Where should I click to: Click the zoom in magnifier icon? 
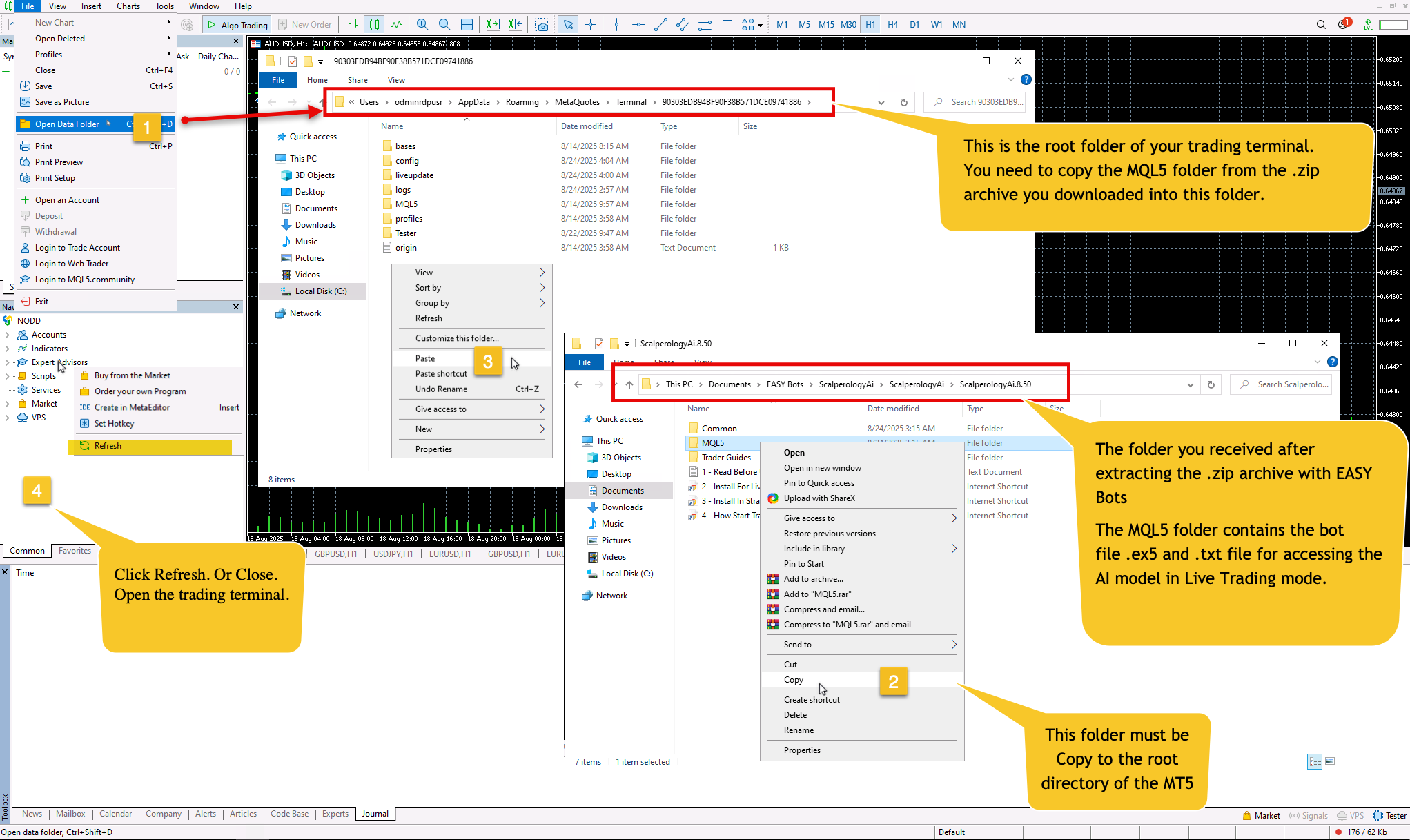(x=422, y=25)
